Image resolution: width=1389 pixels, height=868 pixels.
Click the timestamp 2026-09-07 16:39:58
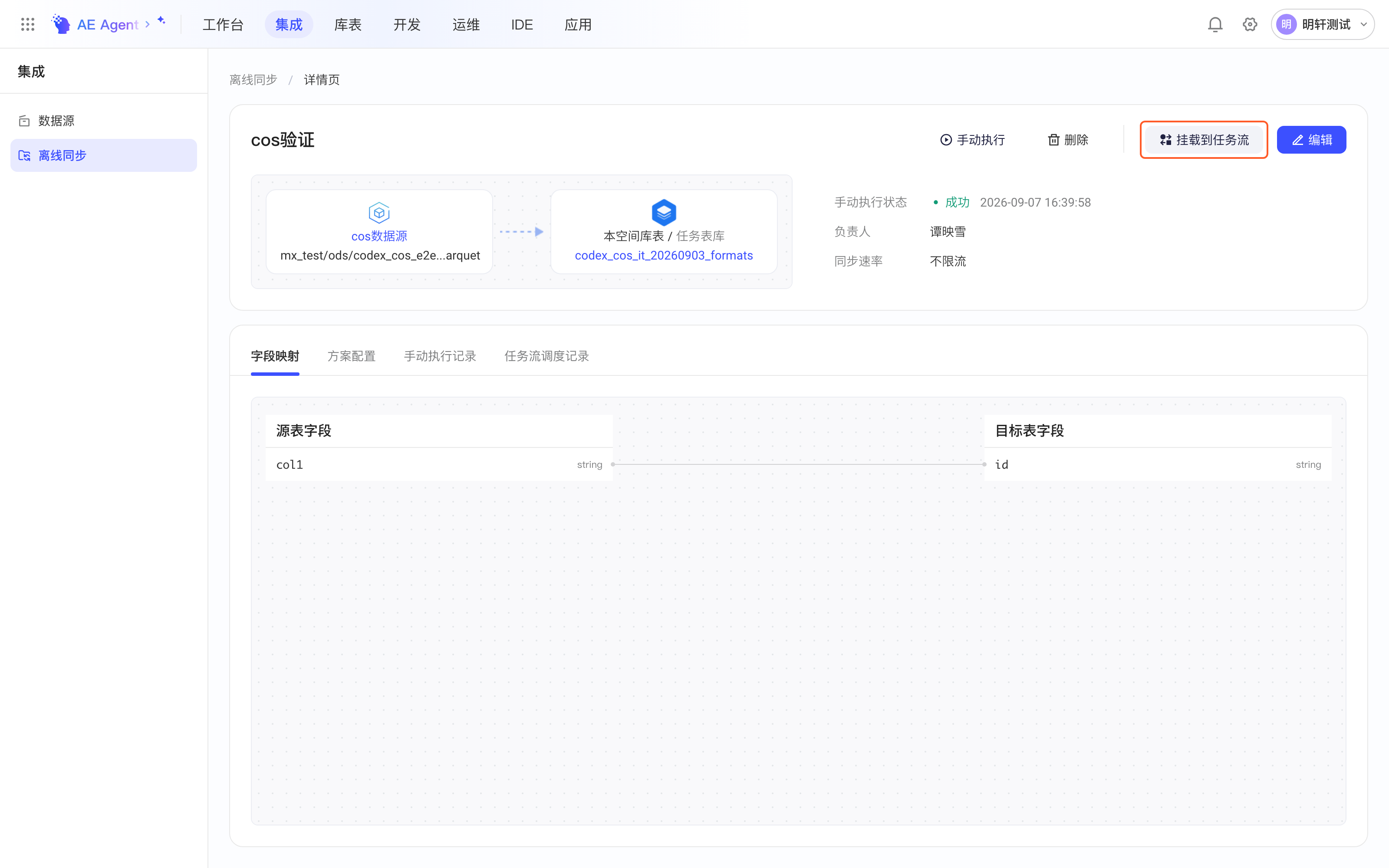(x=1035, y=202)
